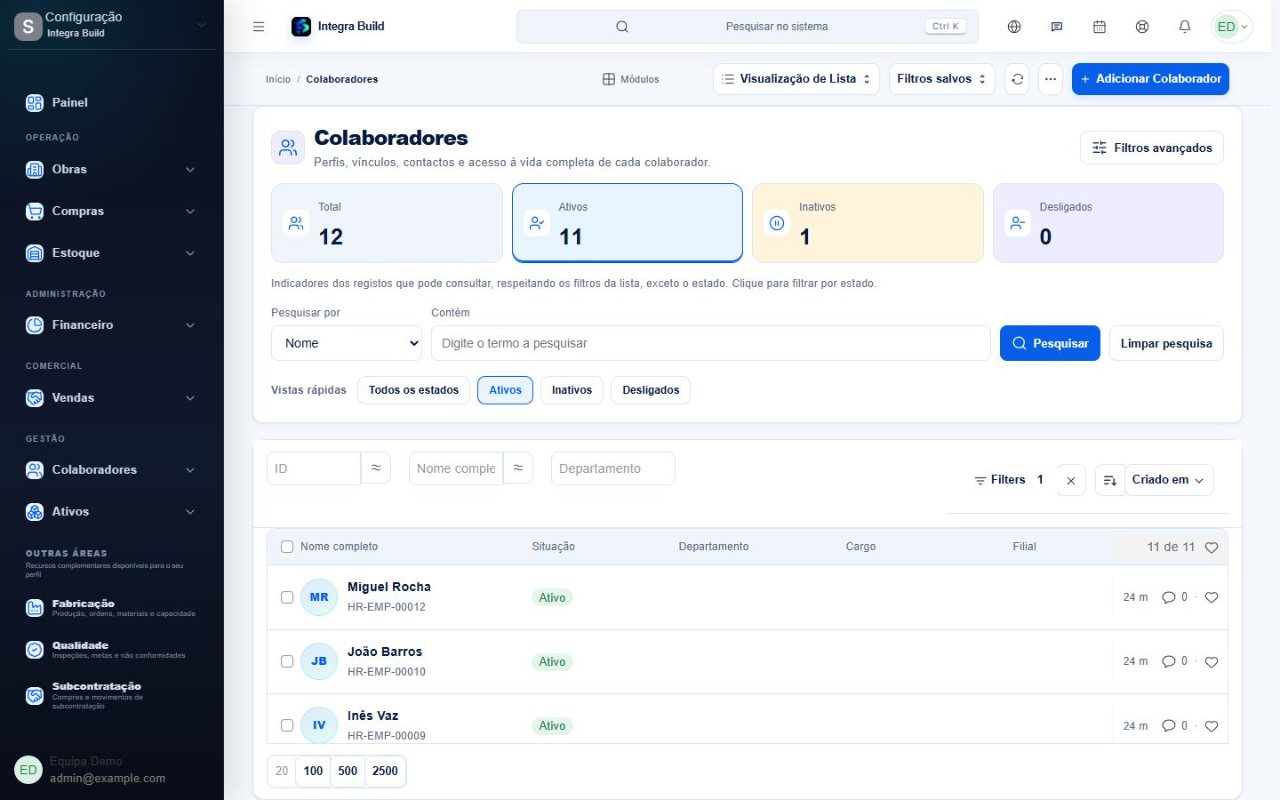Select the Inativos quick view
The image size is (1280, 800).
[572, 390]
